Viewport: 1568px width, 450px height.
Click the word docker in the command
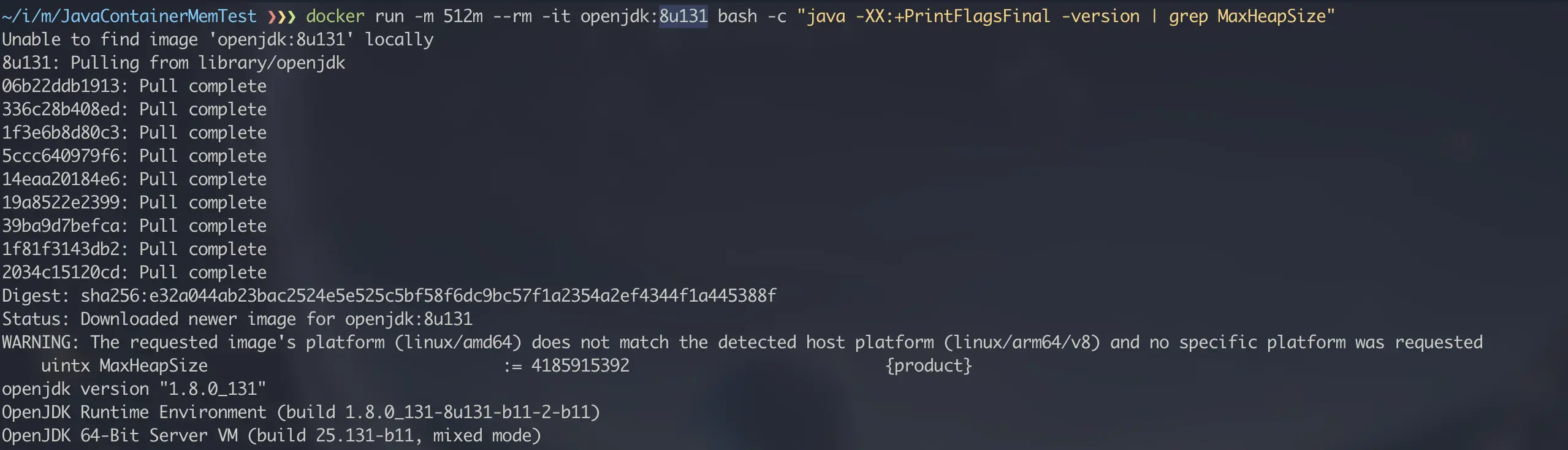(x=335, y=16)
